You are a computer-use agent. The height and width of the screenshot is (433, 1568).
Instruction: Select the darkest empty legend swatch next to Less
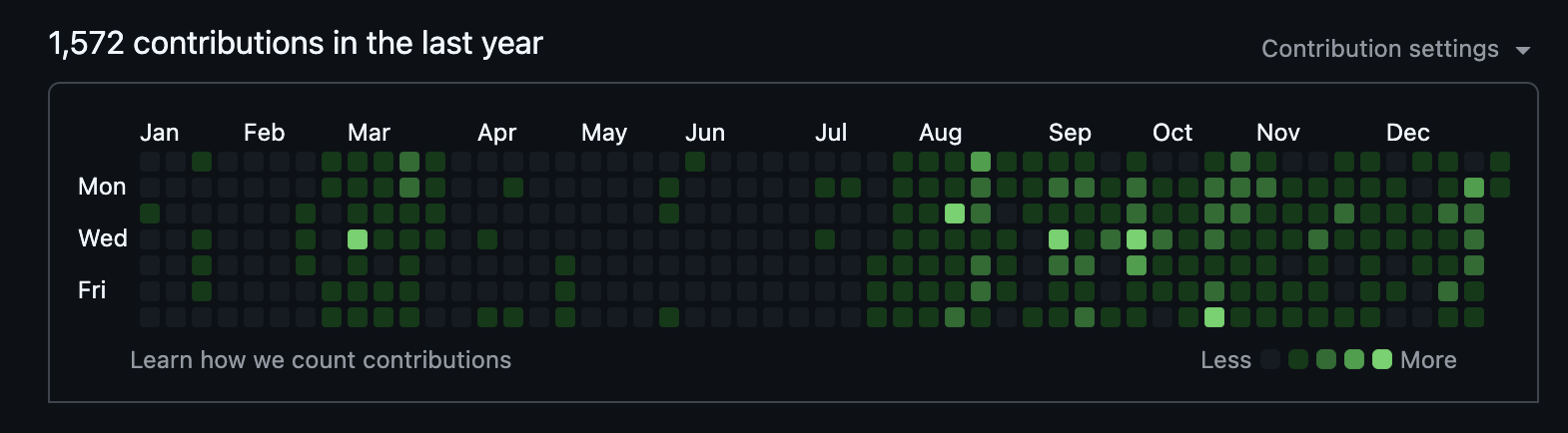[x=1270, y=359]
